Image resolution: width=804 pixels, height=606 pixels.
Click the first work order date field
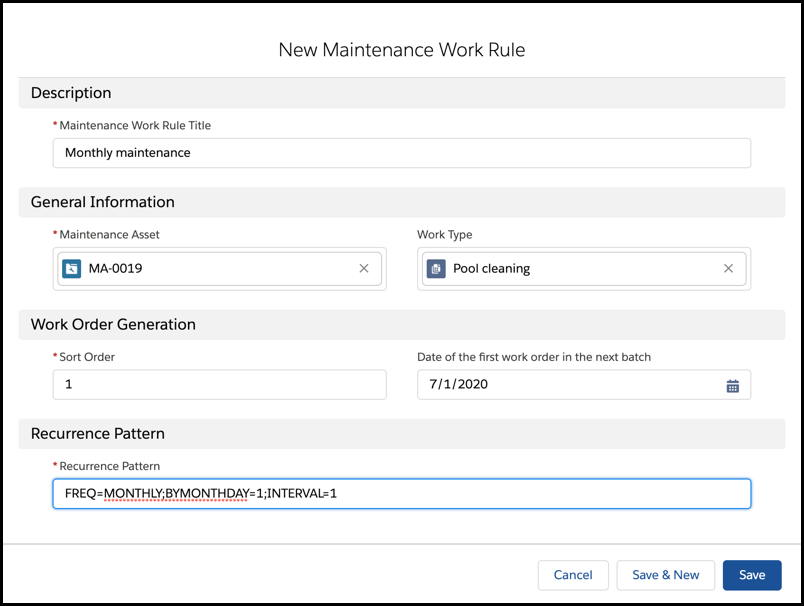[x=570, y=385]
